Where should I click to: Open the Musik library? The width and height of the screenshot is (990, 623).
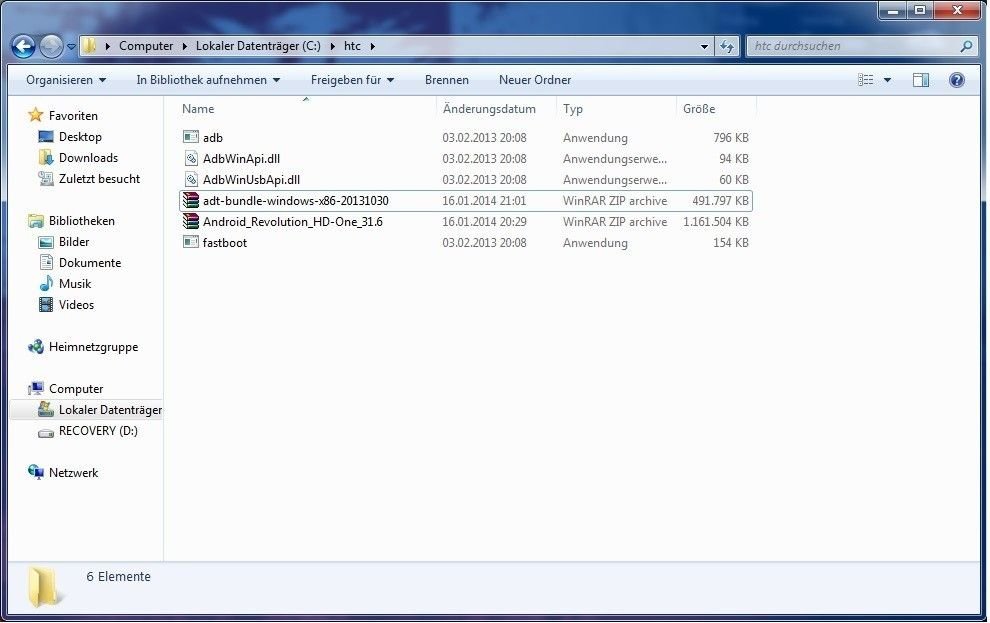tap(75, 284)
